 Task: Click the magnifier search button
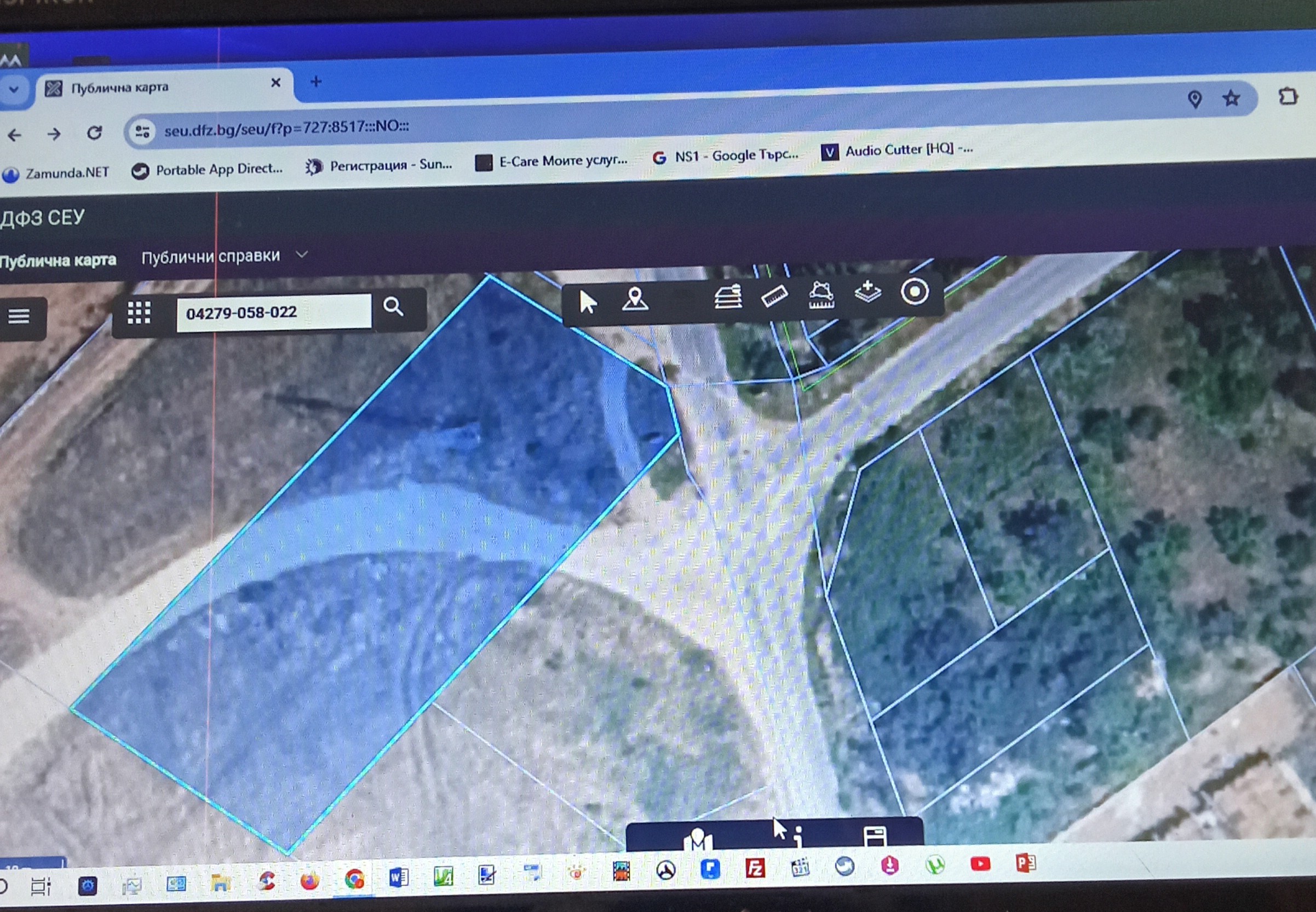coord(393,307)
